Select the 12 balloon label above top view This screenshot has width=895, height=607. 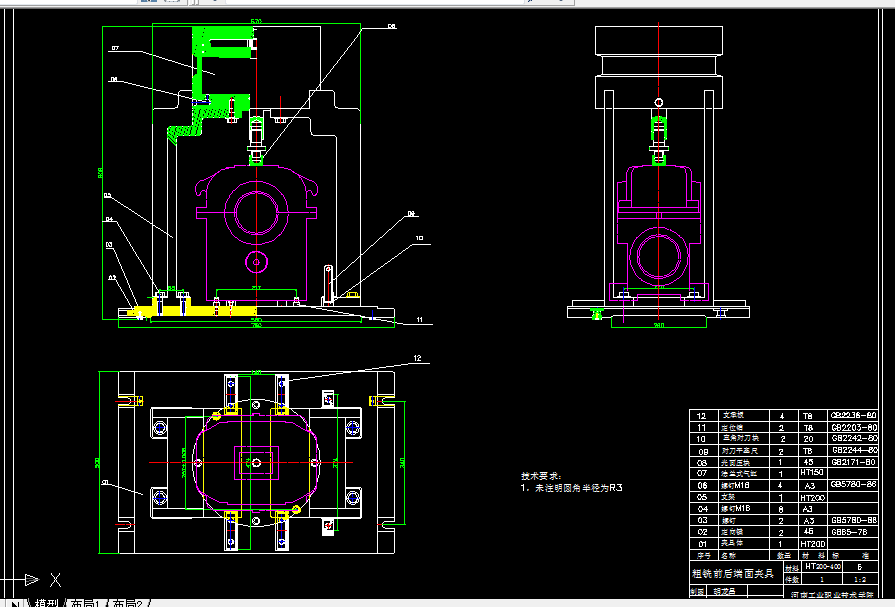tap(417, 358)
